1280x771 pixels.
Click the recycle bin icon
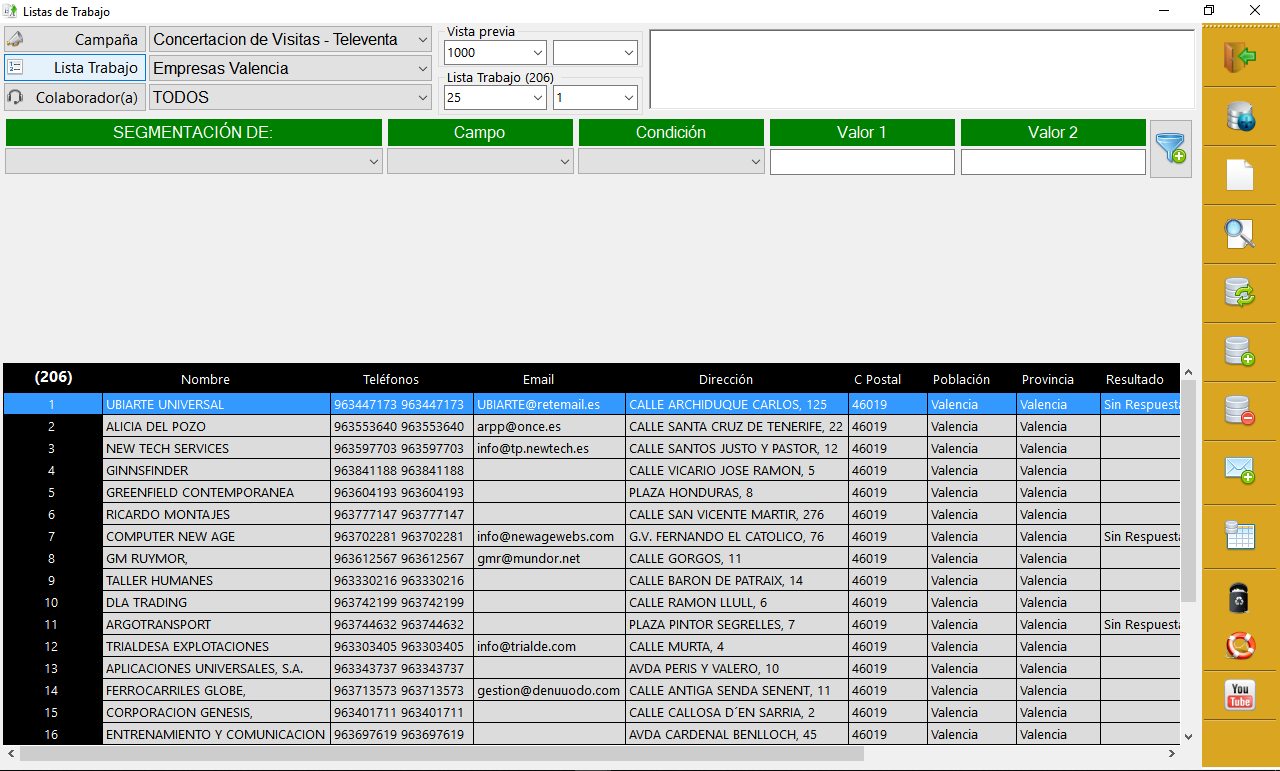pyautogui.click(x=1240, y=598)
